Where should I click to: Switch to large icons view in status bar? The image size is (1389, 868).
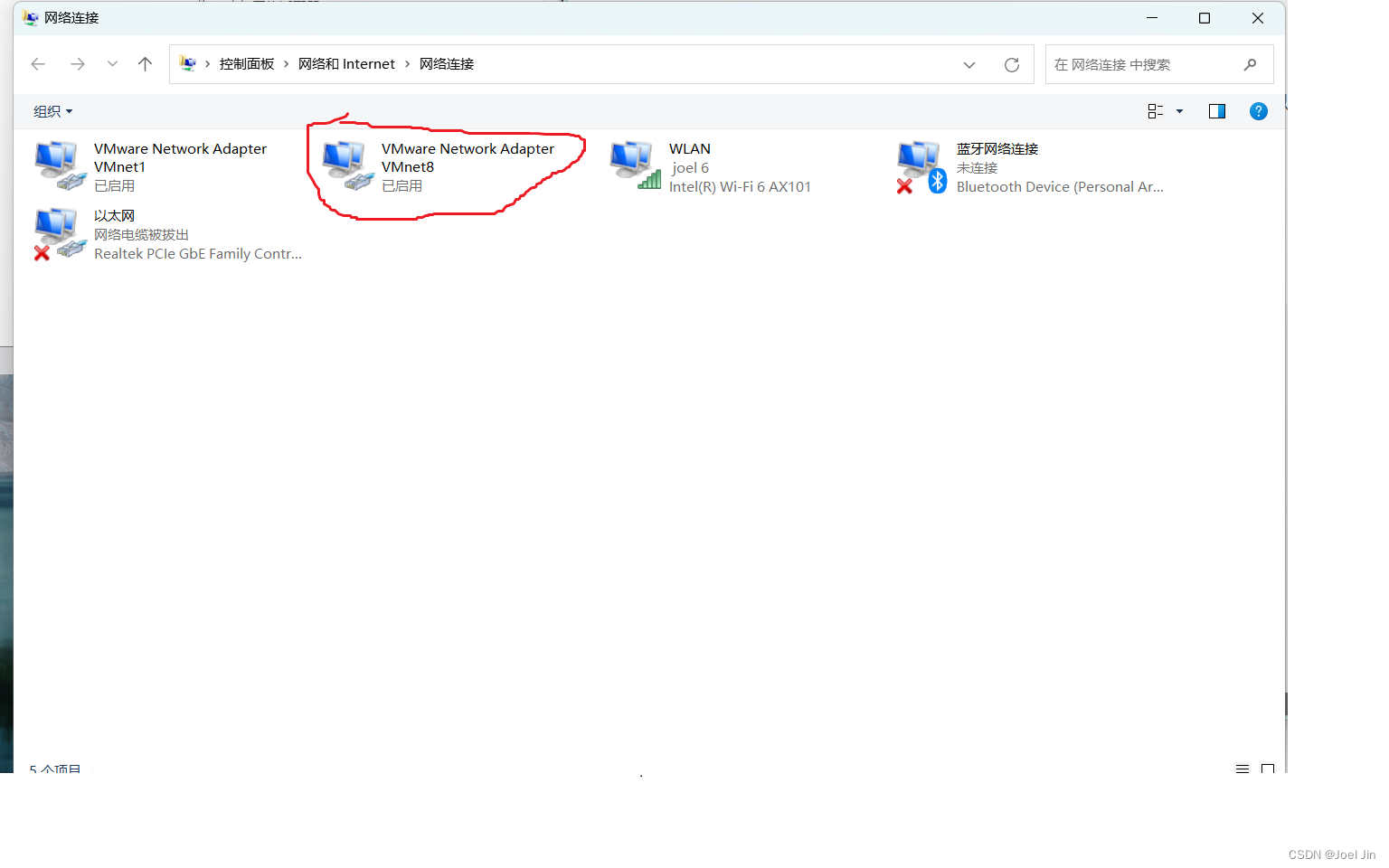pos(1268,769)
